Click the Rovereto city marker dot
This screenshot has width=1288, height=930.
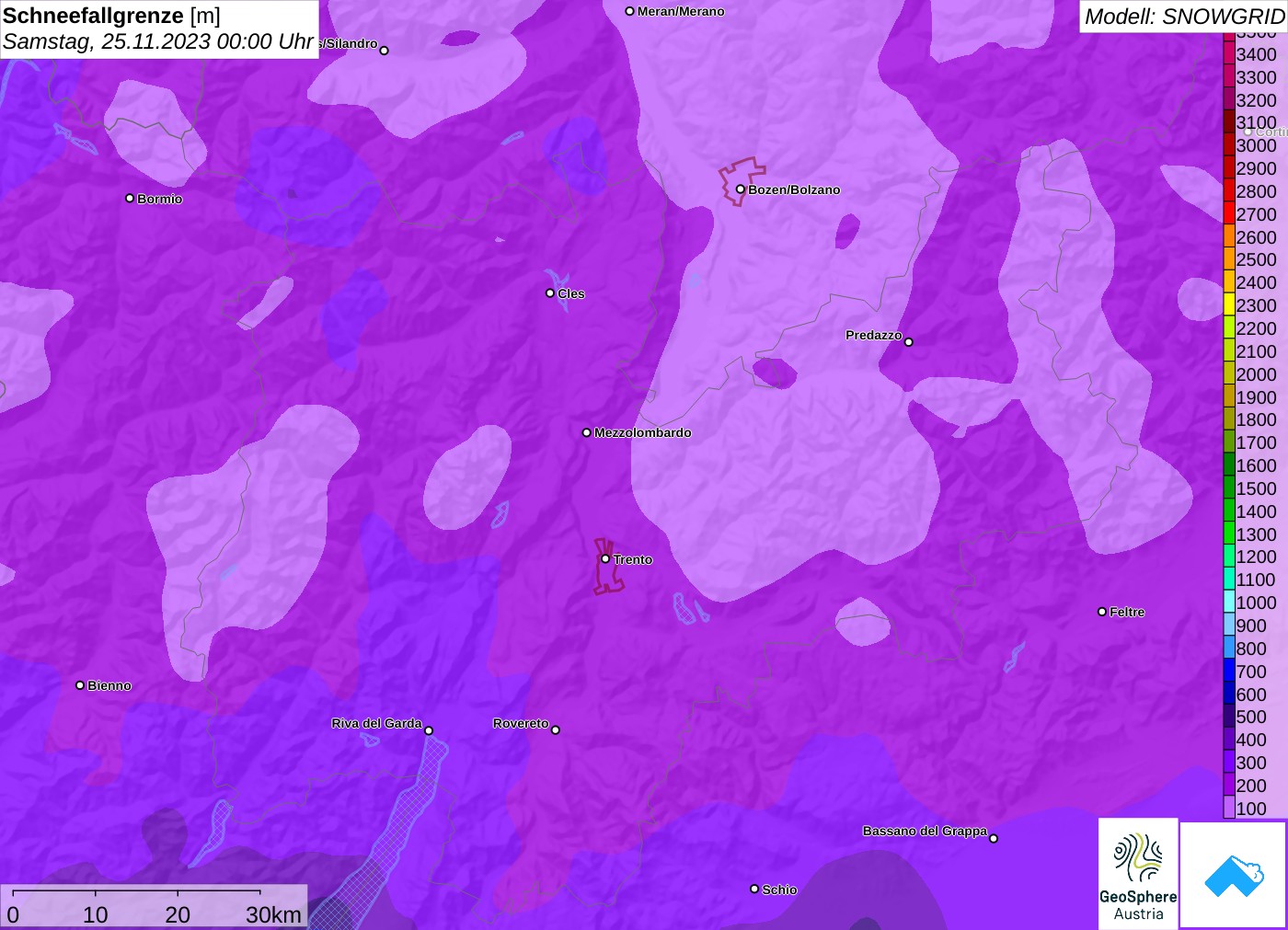click(x=556, y=730)
